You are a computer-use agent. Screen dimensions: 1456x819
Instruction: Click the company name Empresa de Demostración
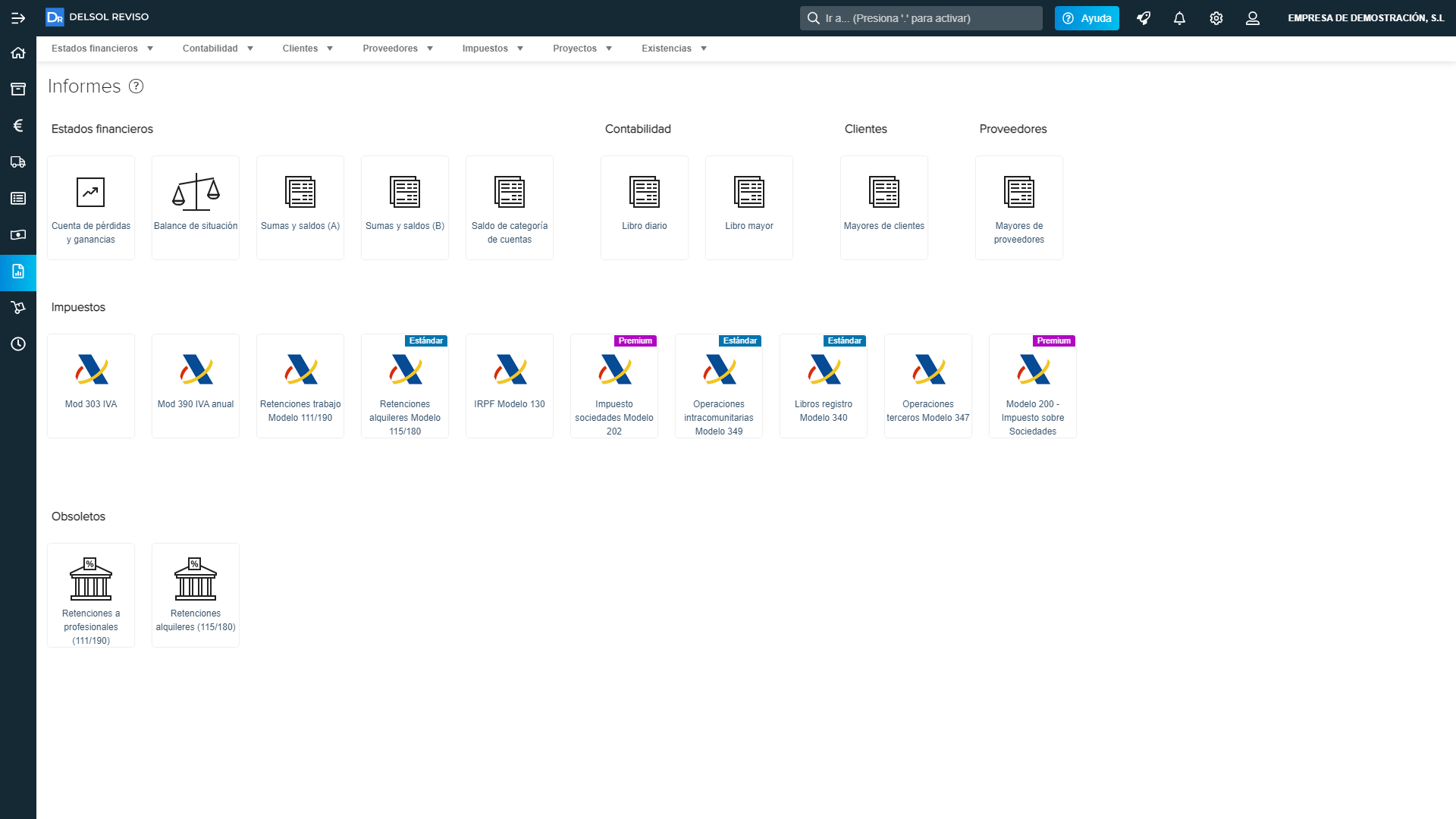[1366, 18]
